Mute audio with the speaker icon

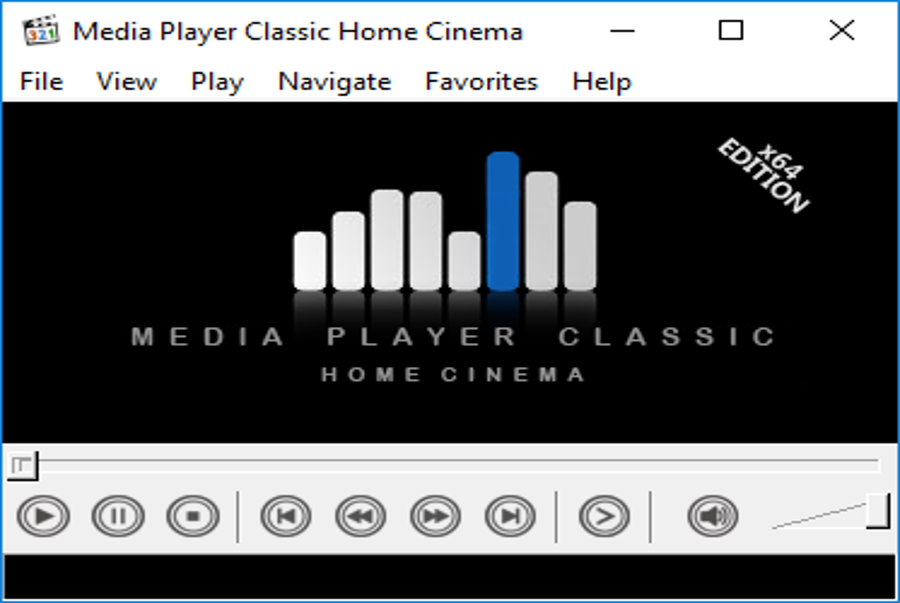(712, 516)
